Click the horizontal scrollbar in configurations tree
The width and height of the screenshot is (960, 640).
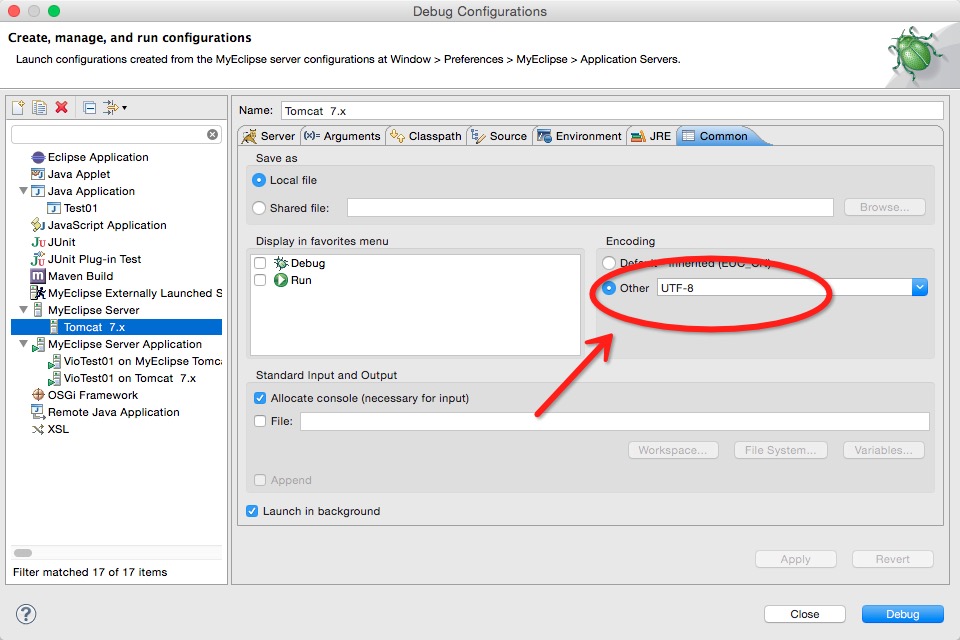coord(23,553)
